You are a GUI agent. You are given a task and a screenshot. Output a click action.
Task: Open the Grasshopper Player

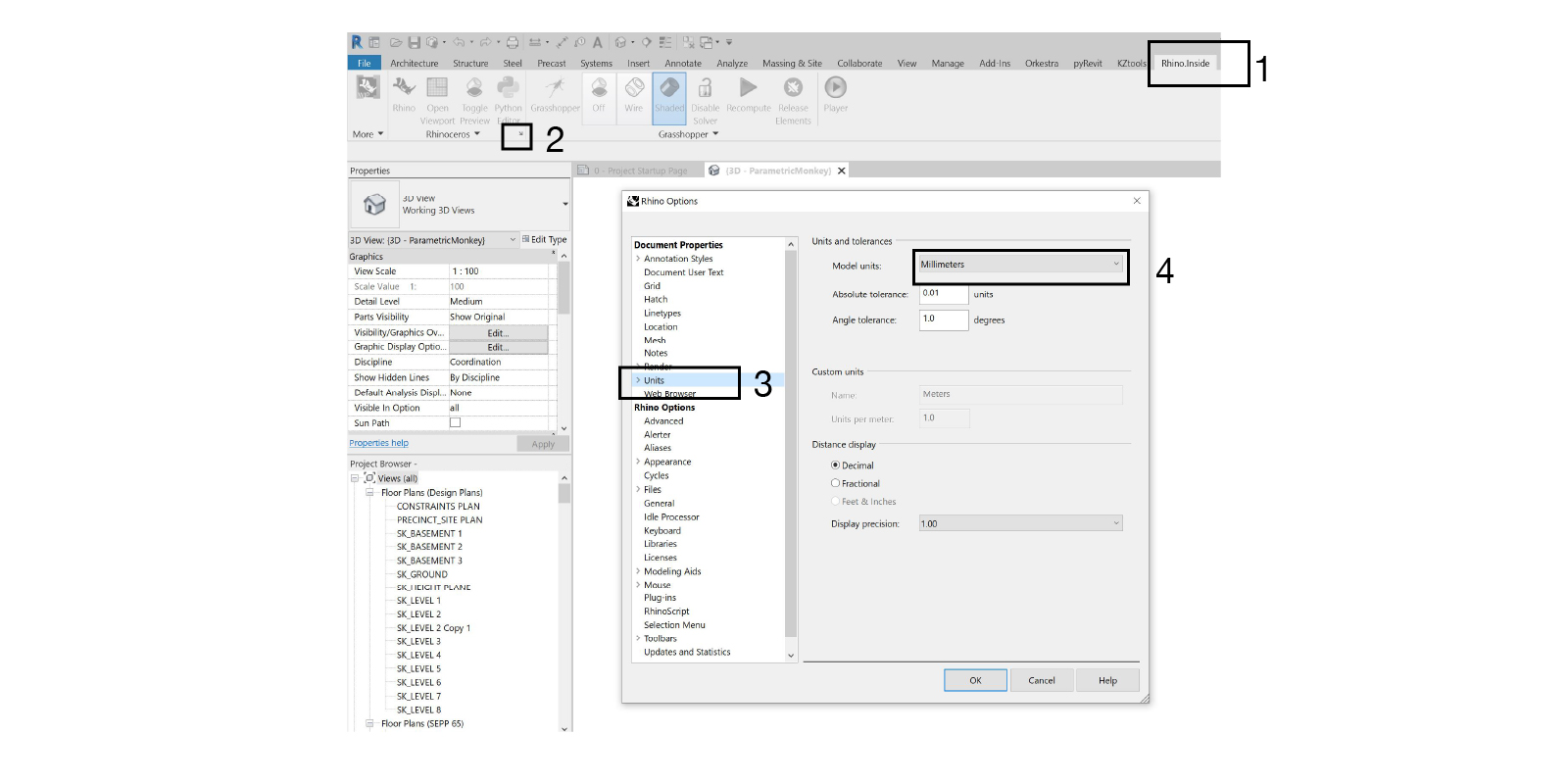[835, 90]
